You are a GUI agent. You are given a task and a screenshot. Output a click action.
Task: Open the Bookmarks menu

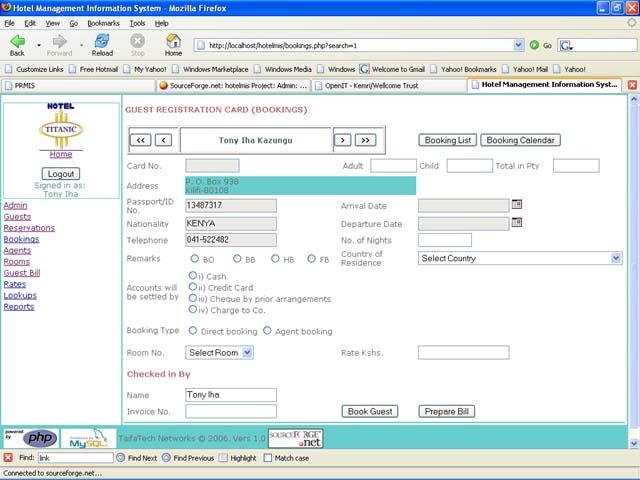tap(102, 22)
